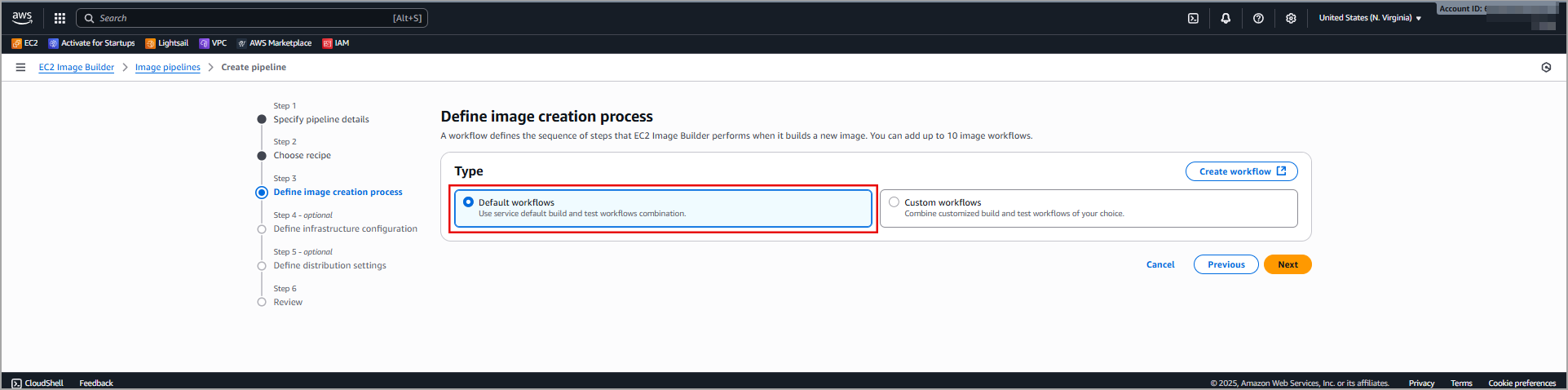Open the Account ID menu
Screen dimensions: 1568x390
1497,9
